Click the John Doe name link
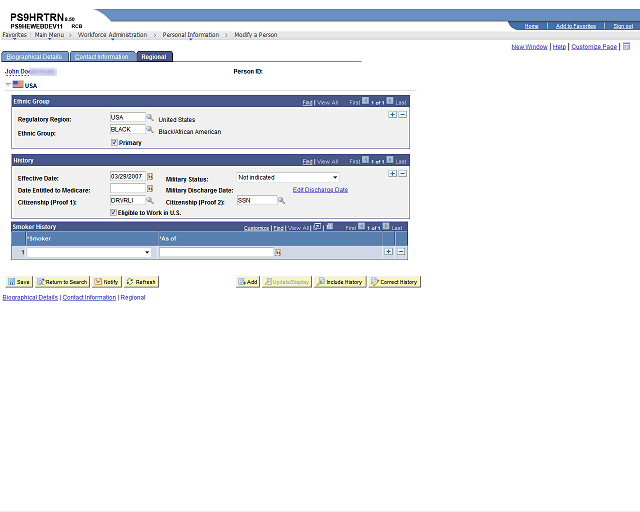The image size is (640, 512). point(18,71)
